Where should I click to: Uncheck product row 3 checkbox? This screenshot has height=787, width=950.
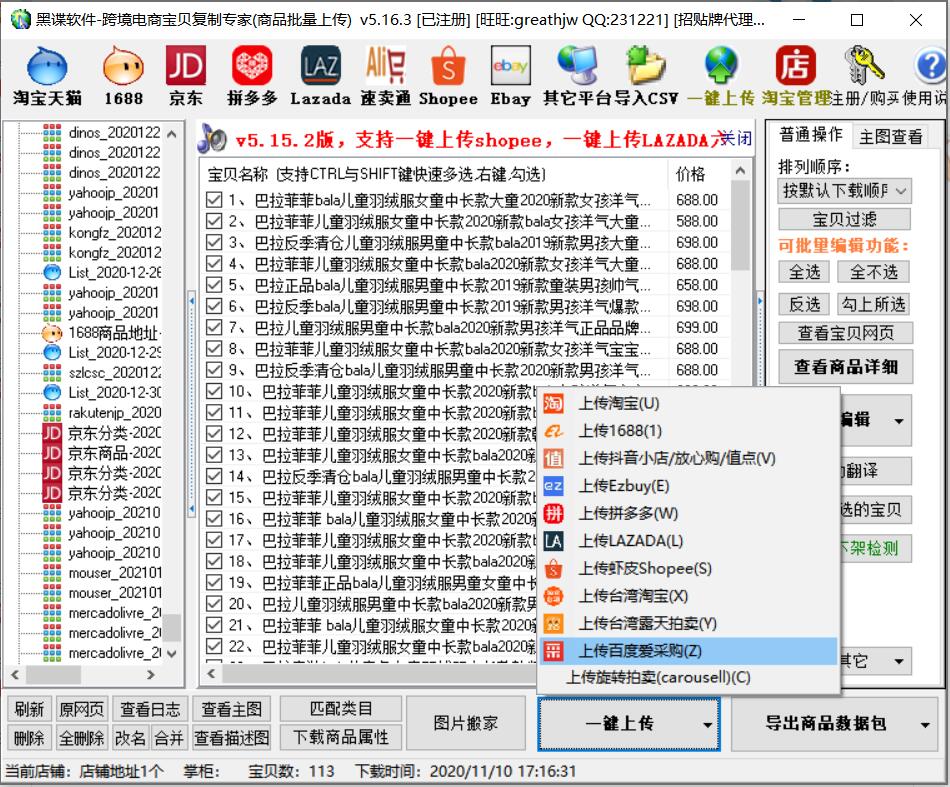point(214,242)
